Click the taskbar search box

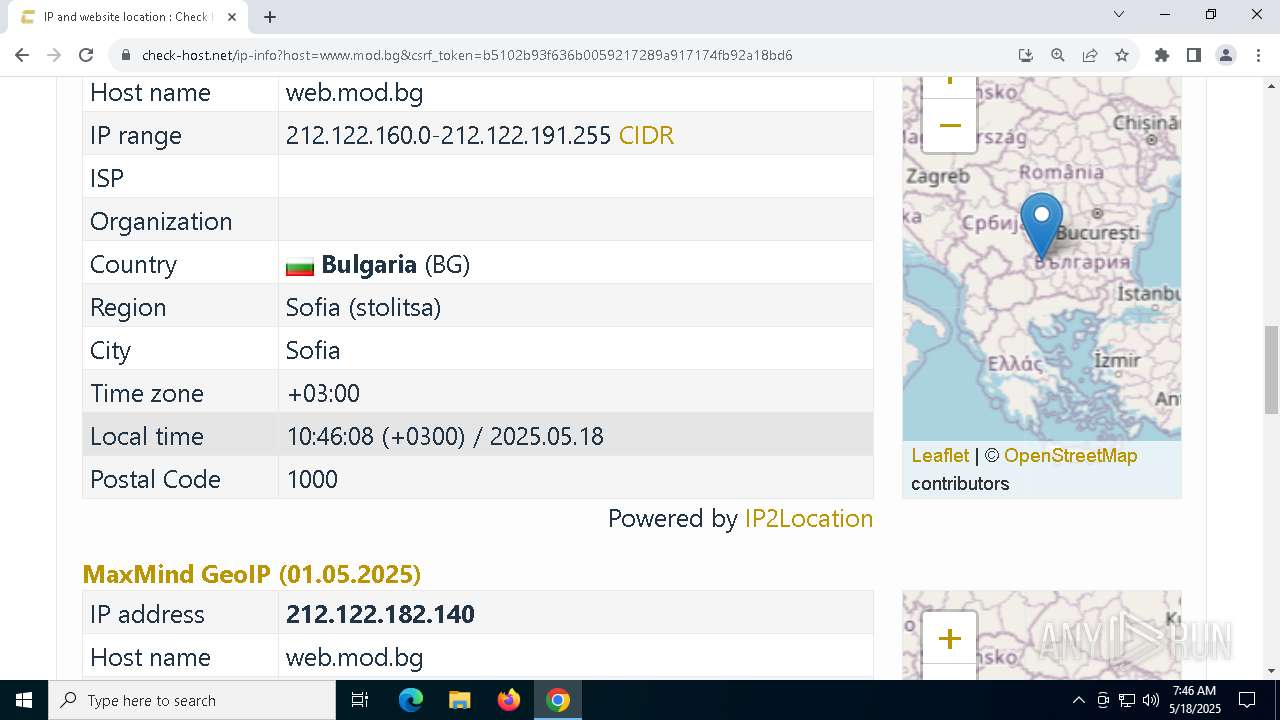[x=192, y=700]
